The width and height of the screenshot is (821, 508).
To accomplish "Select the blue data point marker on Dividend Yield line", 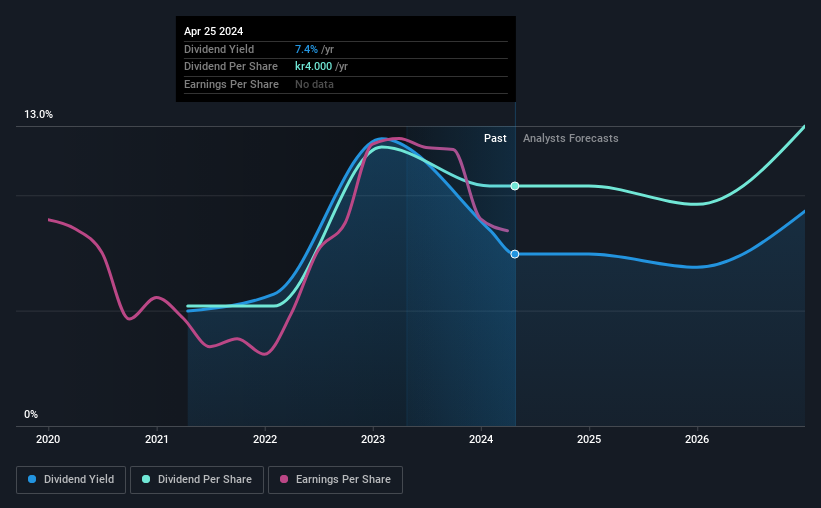I will pyautogui.click(x=515, y=254).
